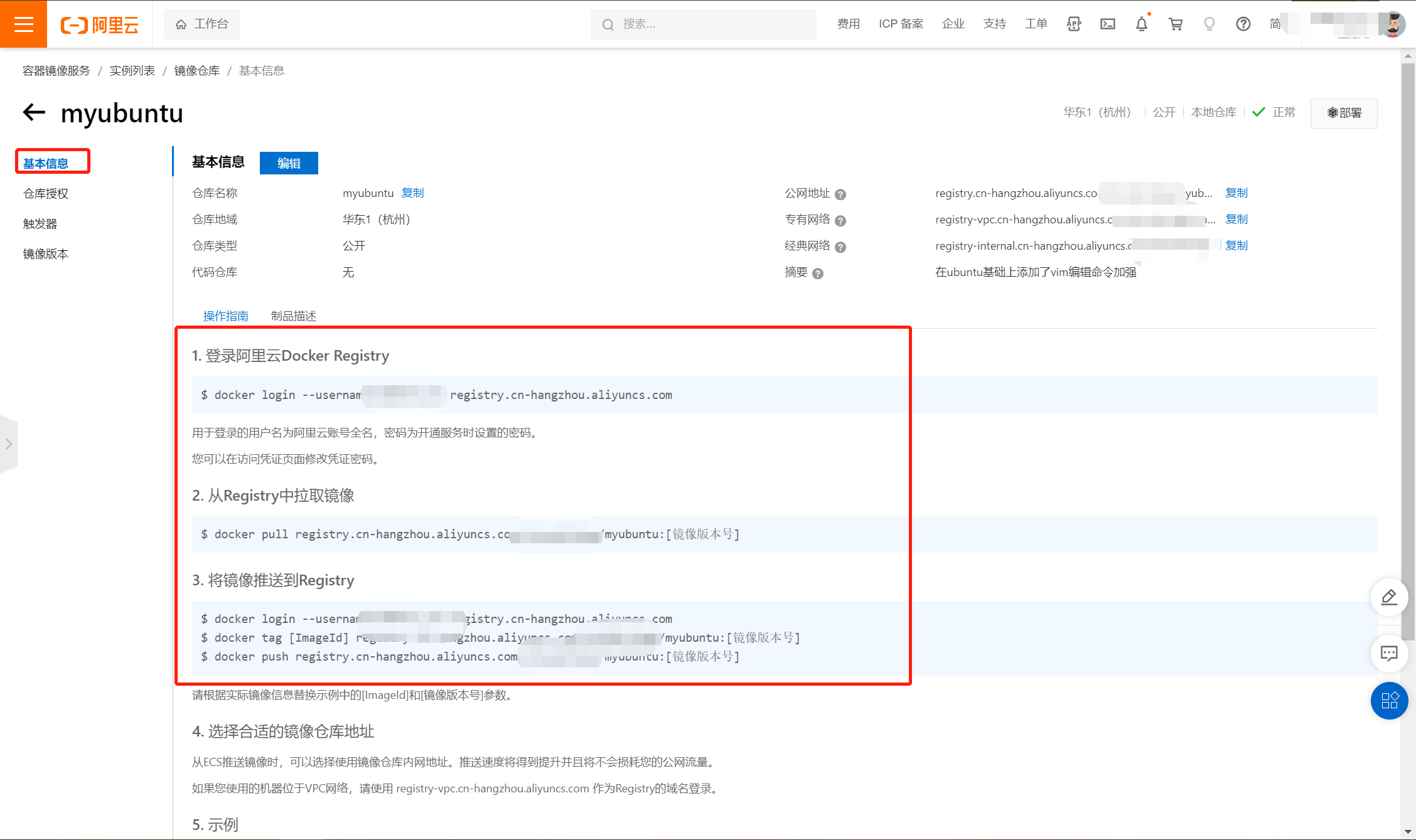Open the 工作台 workbench button

(202, 24)
